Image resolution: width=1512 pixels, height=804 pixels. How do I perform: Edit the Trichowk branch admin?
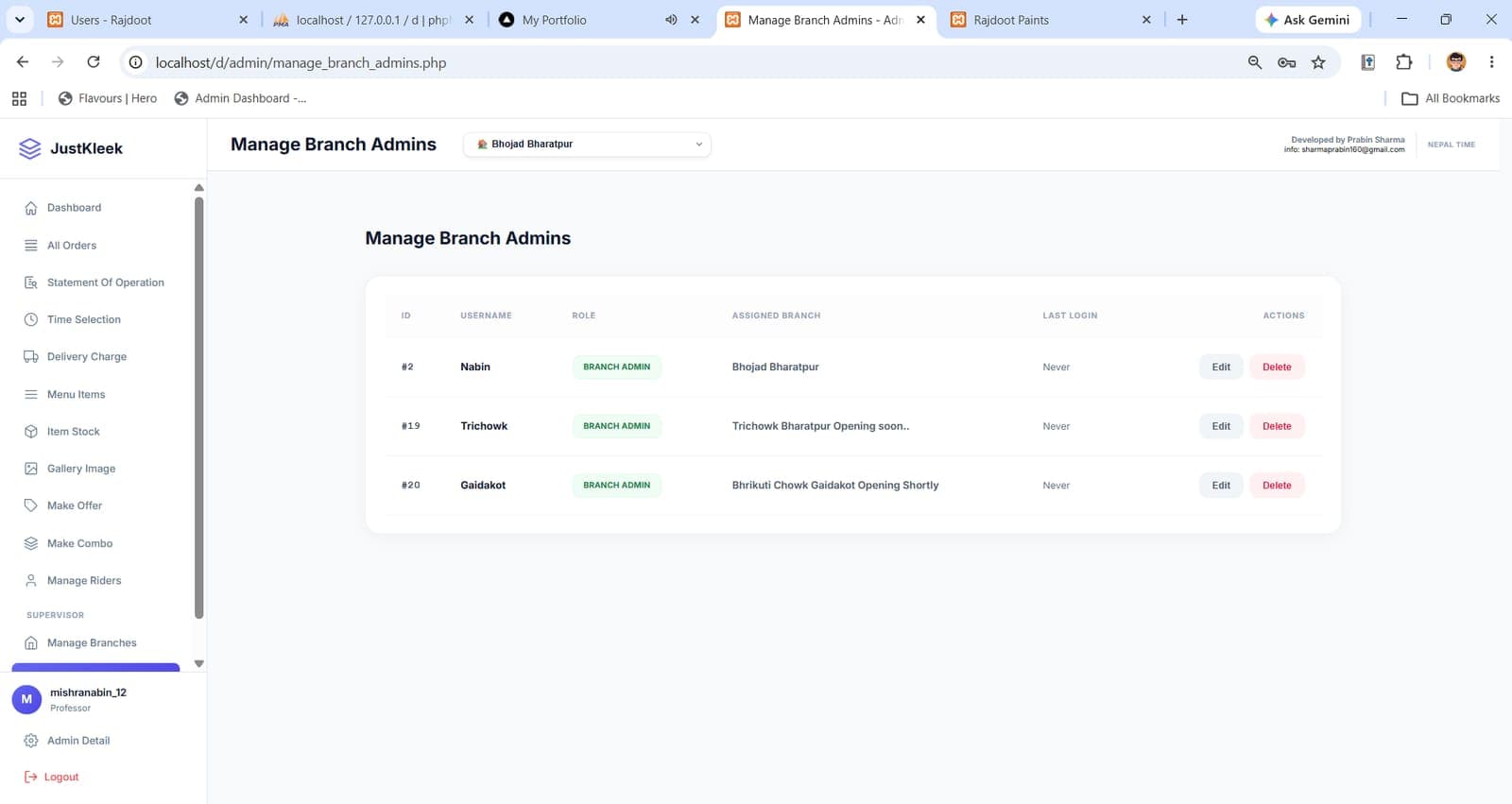(x=1221, y=426)
